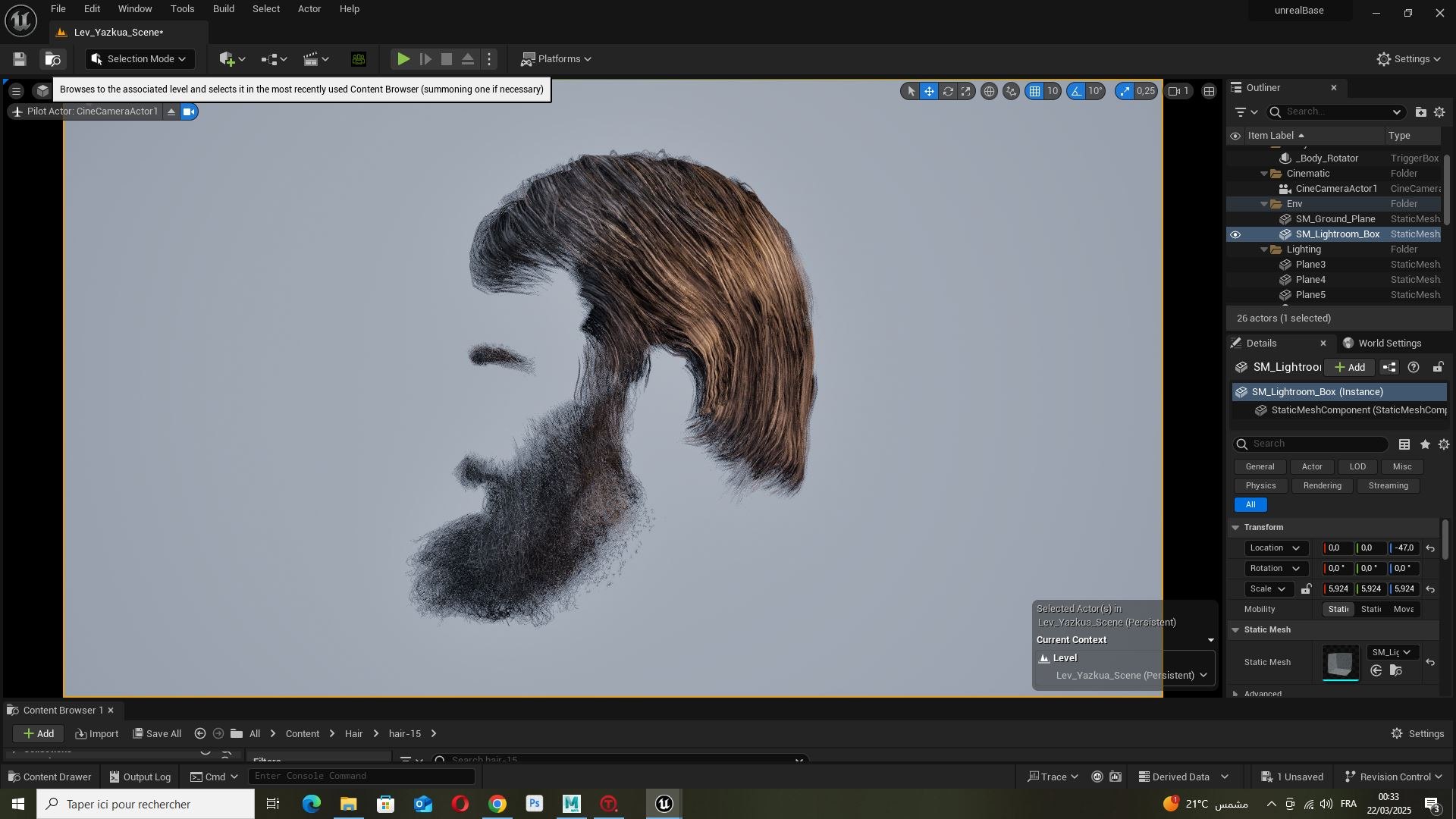Screen dimensions: 1456x819
Task: Open the Outliner filter options dropdown
Action: tap(1246, 112)
